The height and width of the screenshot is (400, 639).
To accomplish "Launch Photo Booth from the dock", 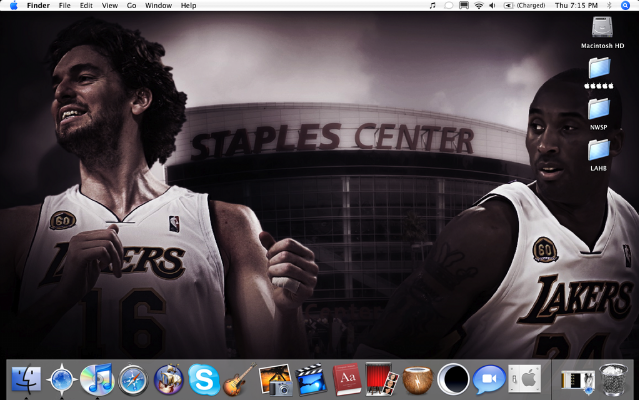I will tap(381, 380).
